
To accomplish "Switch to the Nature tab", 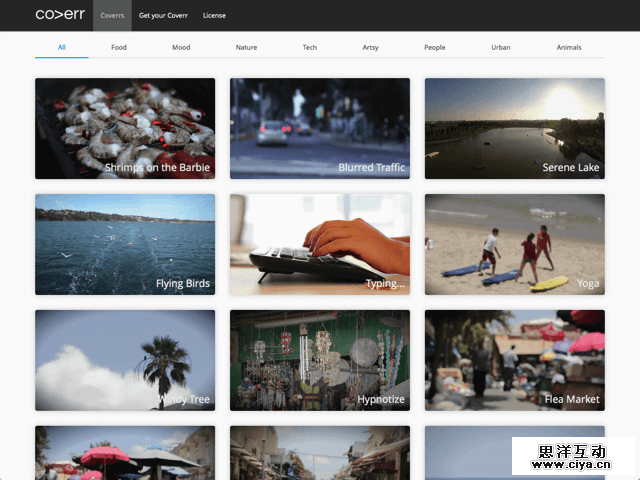I will [x=246, y=47].
